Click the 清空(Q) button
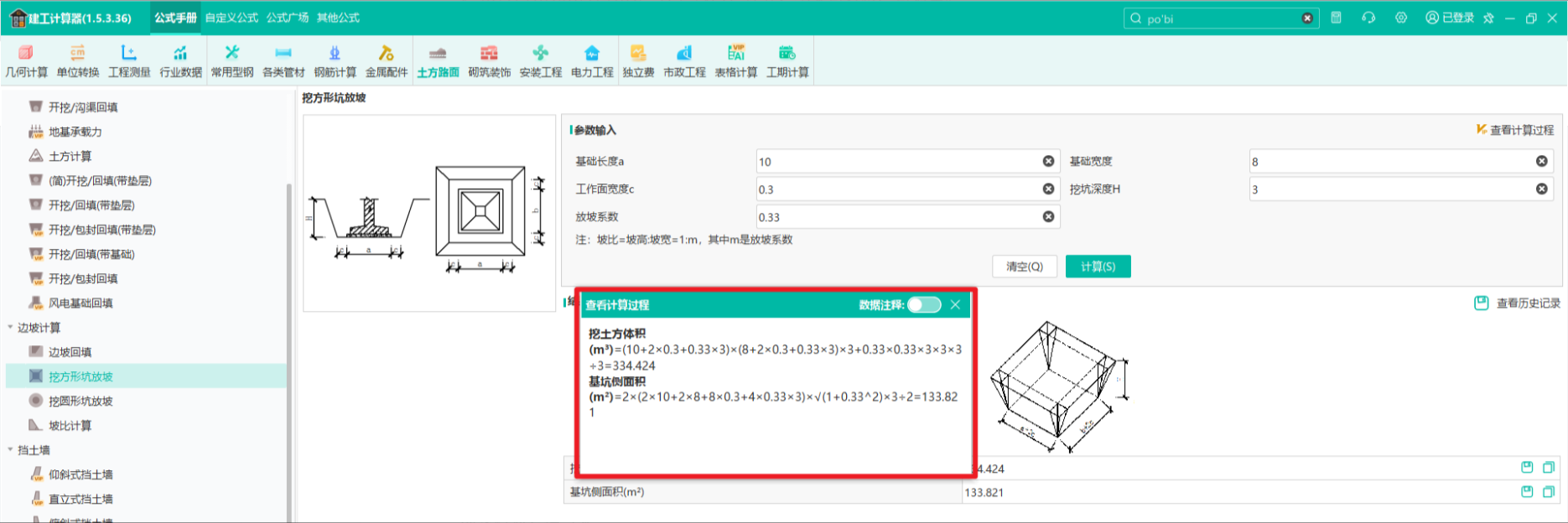1568x523 pixels. [1025, 267]
